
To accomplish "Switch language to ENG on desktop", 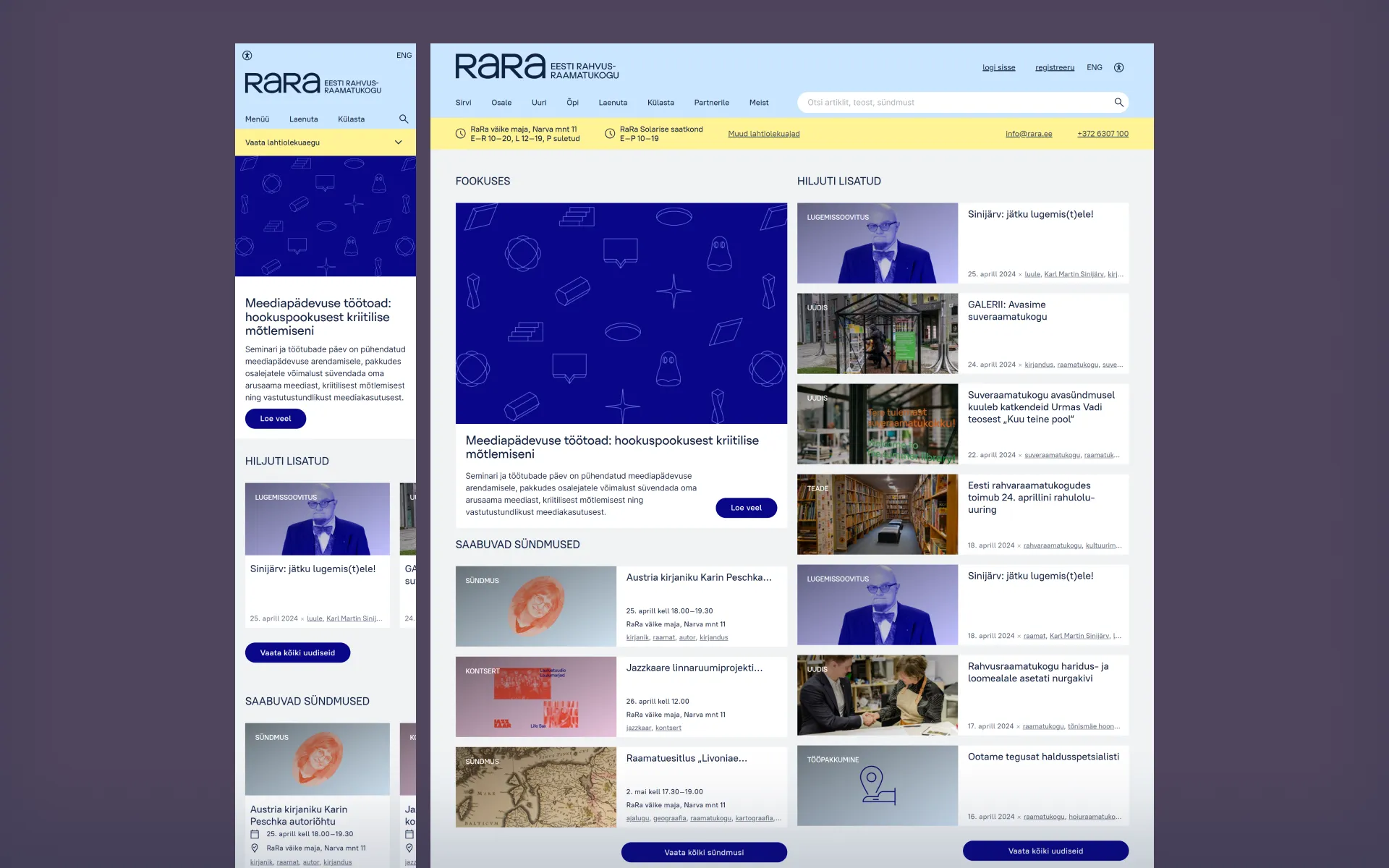I will click(1094, 67).
